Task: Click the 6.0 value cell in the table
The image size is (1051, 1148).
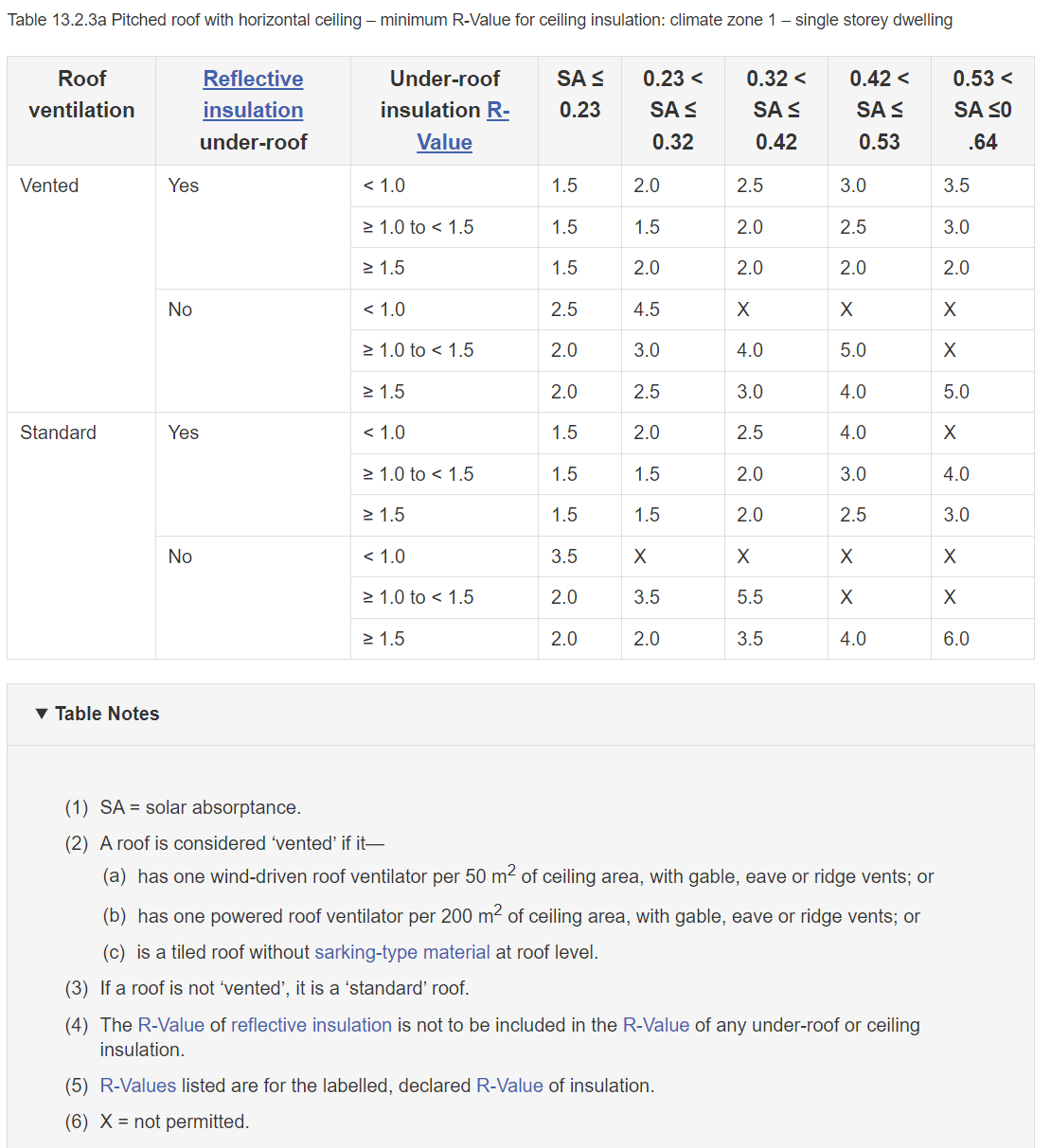Action: 956,639
